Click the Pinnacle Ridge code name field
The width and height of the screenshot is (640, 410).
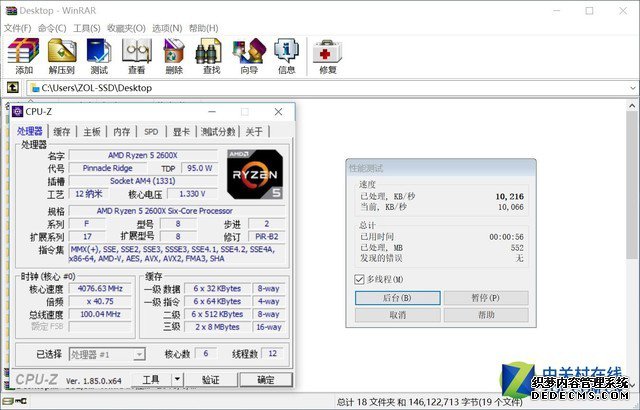click(x=107, y=168)
